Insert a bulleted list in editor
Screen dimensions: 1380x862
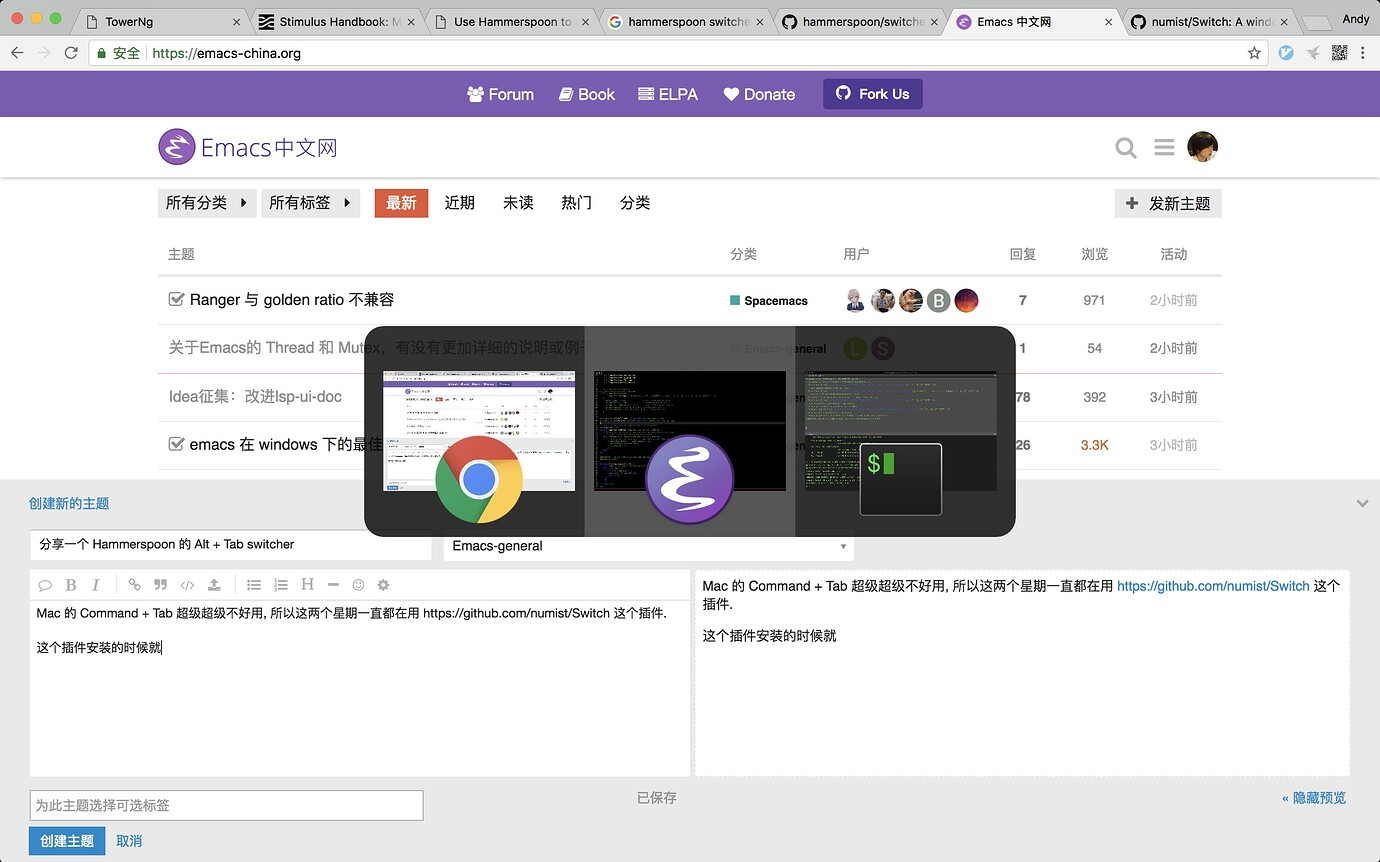254,585
